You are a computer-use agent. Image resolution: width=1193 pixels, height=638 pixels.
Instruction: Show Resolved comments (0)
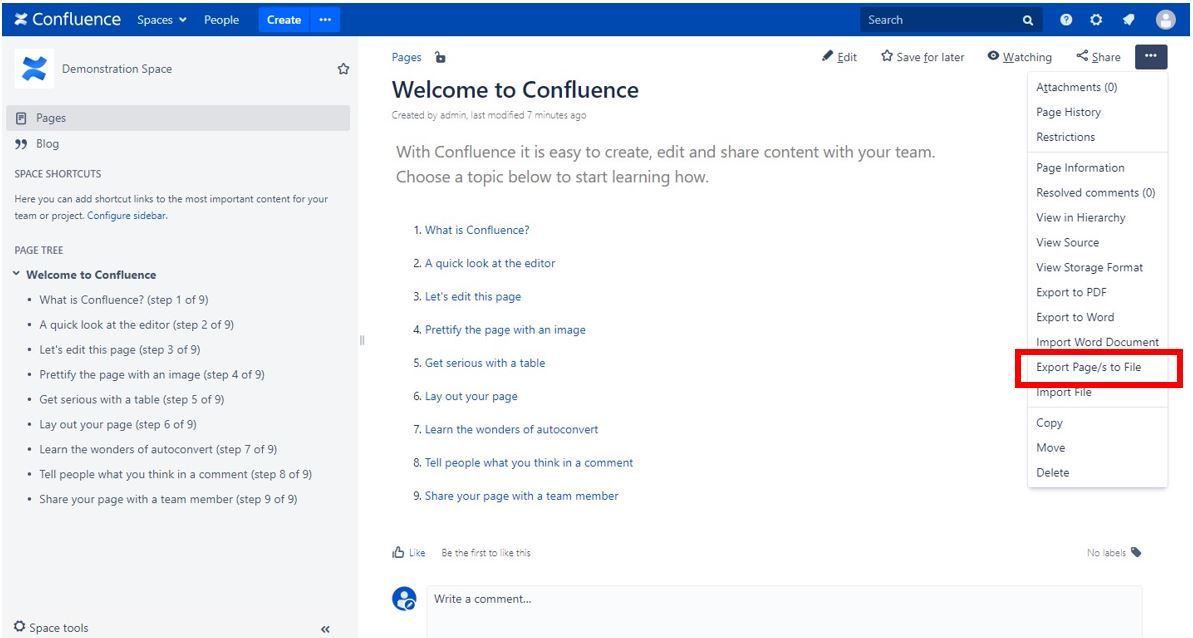[1097, 193]
